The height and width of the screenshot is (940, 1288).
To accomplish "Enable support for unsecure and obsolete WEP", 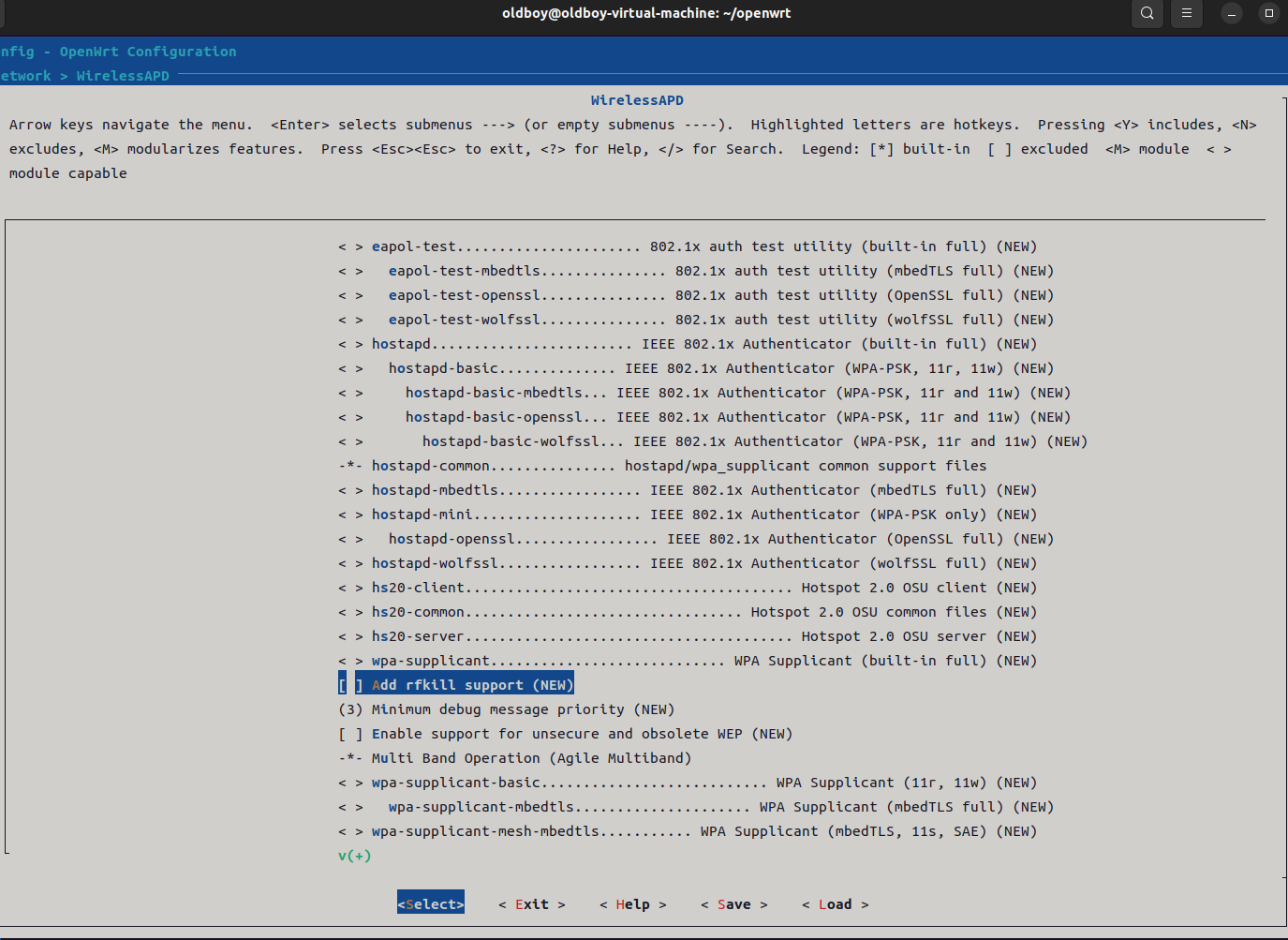I will [350, 734].
